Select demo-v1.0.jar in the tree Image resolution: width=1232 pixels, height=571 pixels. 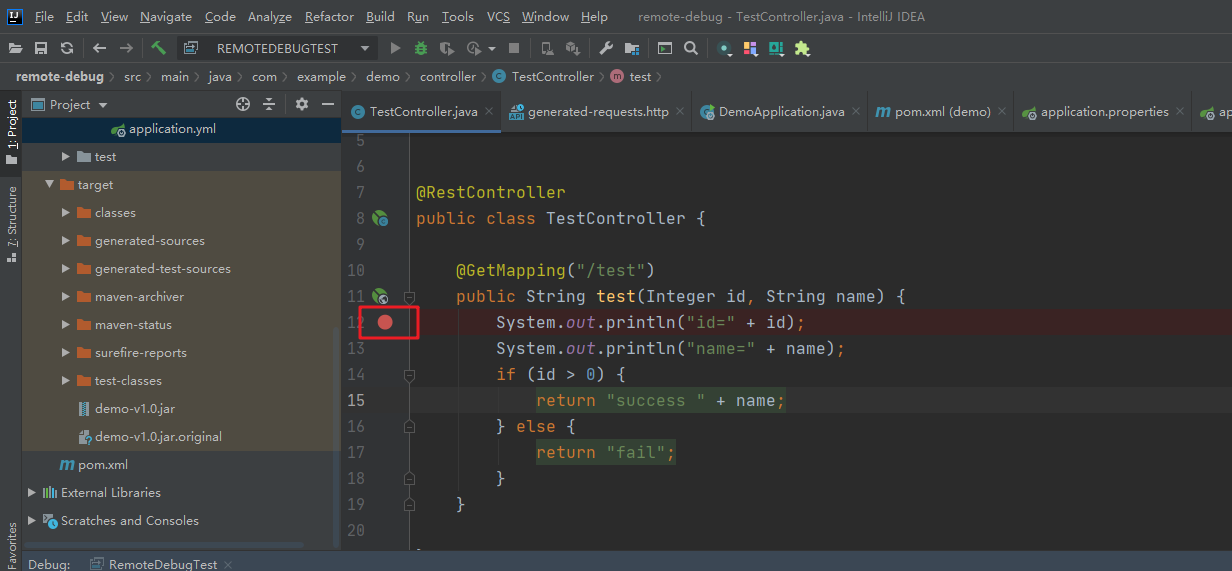[x=135, y=409]
